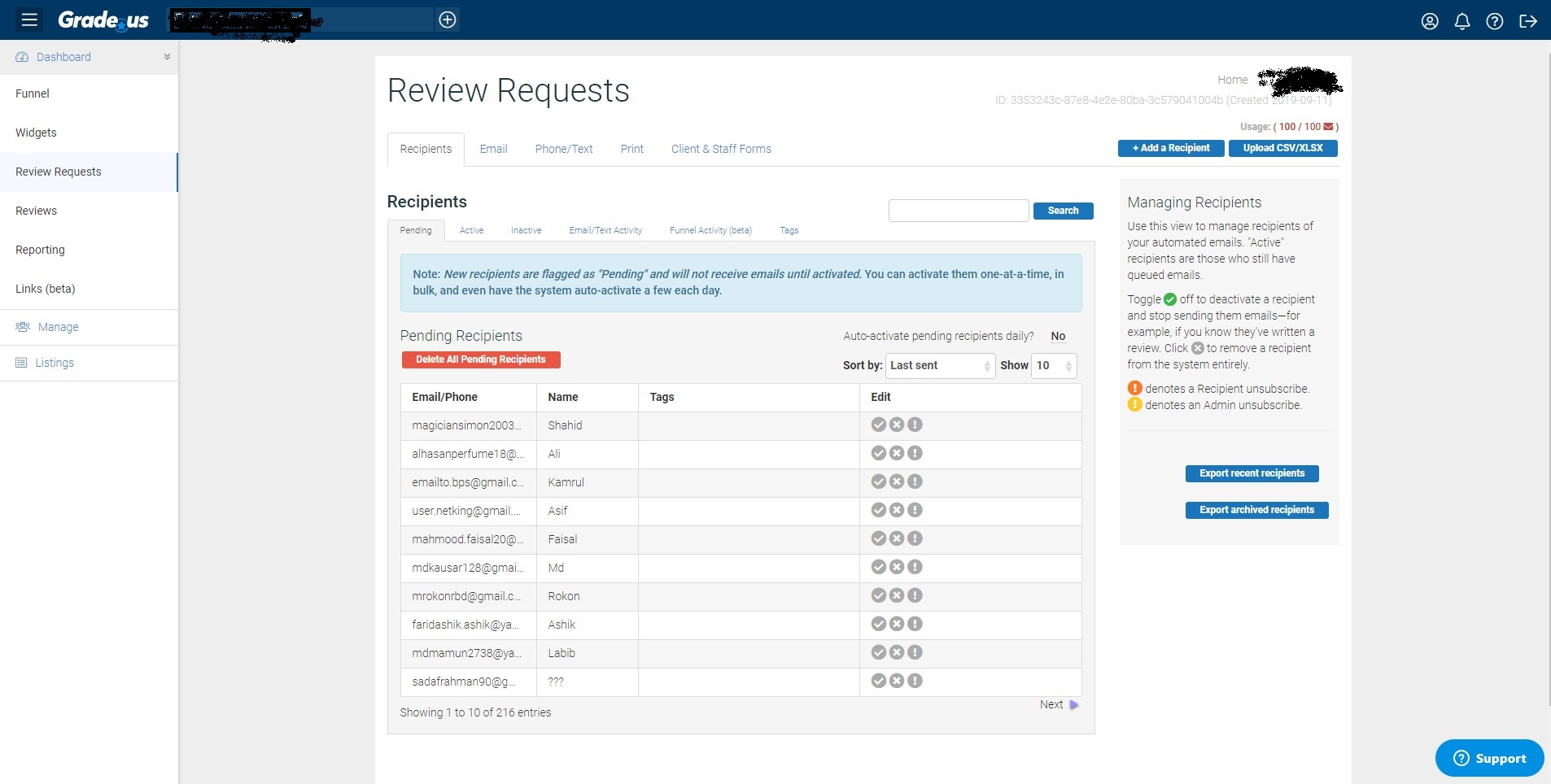Click into the recipients search field

pos(959,211)
